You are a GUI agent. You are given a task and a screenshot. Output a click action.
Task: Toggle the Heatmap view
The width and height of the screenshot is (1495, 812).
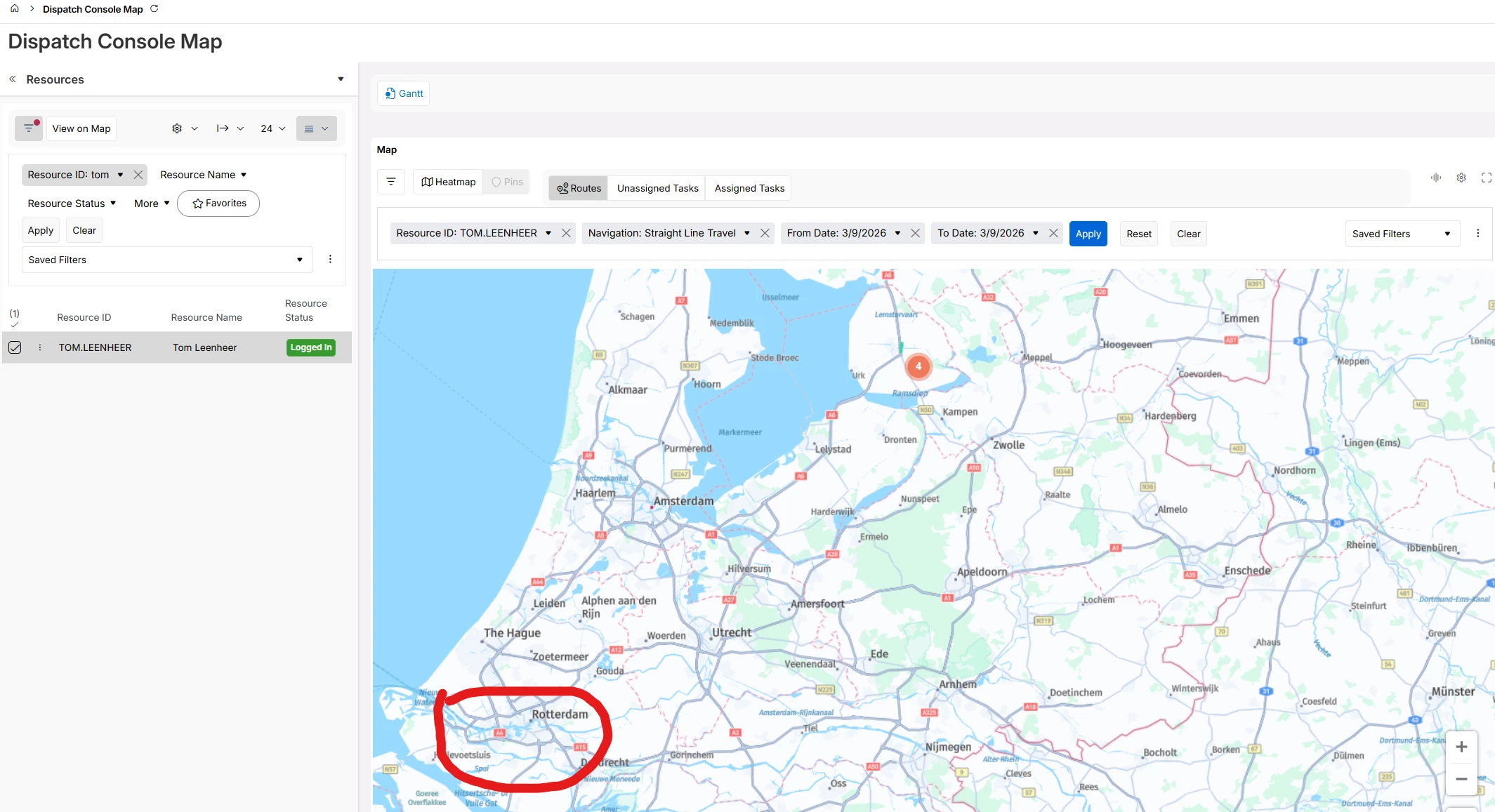[x=448, y=182]
